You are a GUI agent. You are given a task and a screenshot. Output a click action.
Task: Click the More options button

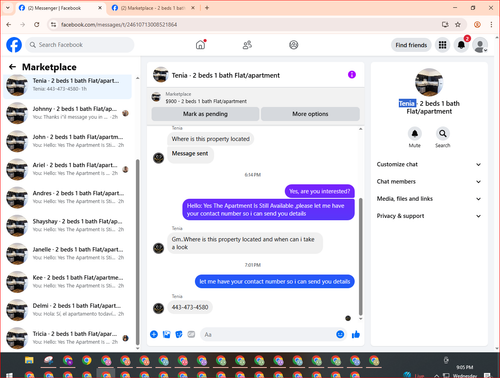point(310,114)
